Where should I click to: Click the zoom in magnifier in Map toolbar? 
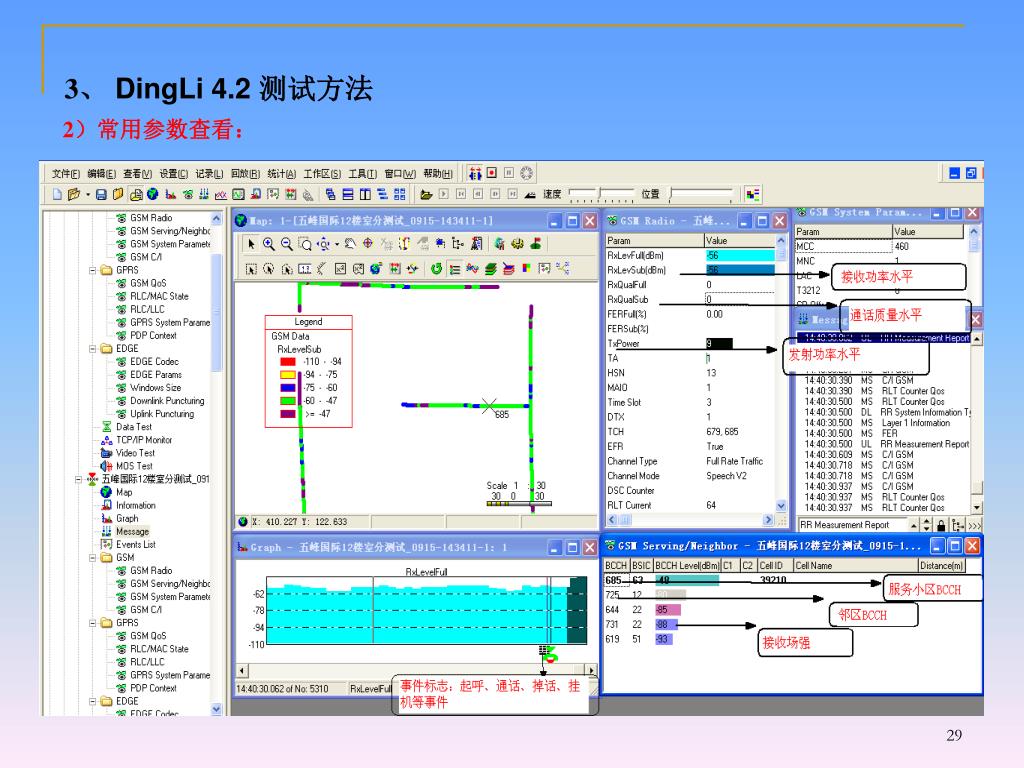(269, 244)
